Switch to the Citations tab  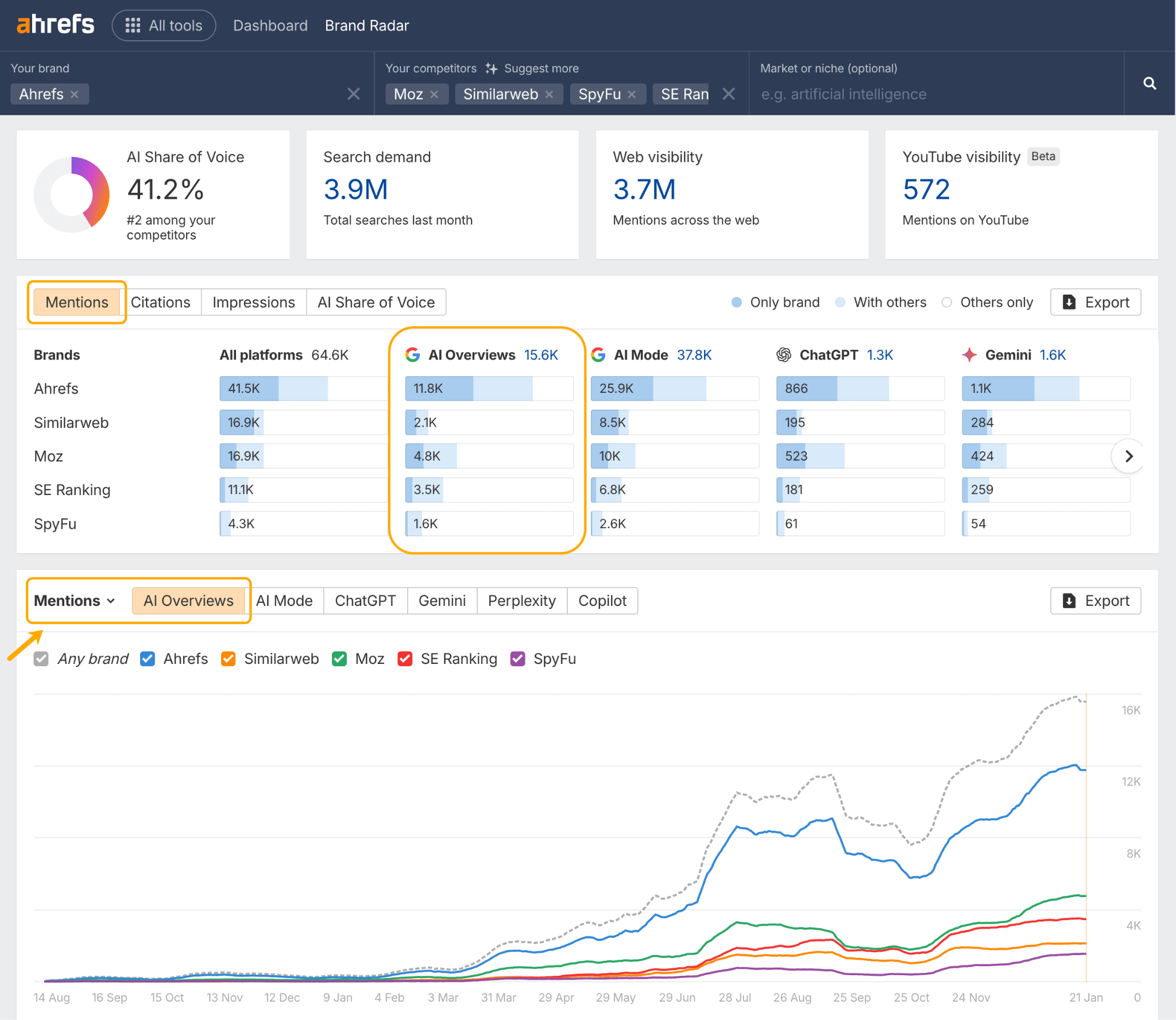point(161,302)
